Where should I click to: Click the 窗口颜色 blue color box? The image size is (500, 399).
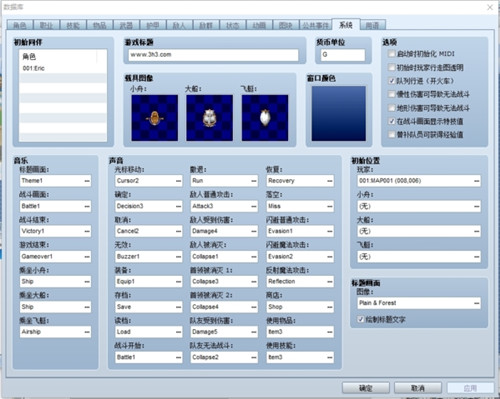339,113
